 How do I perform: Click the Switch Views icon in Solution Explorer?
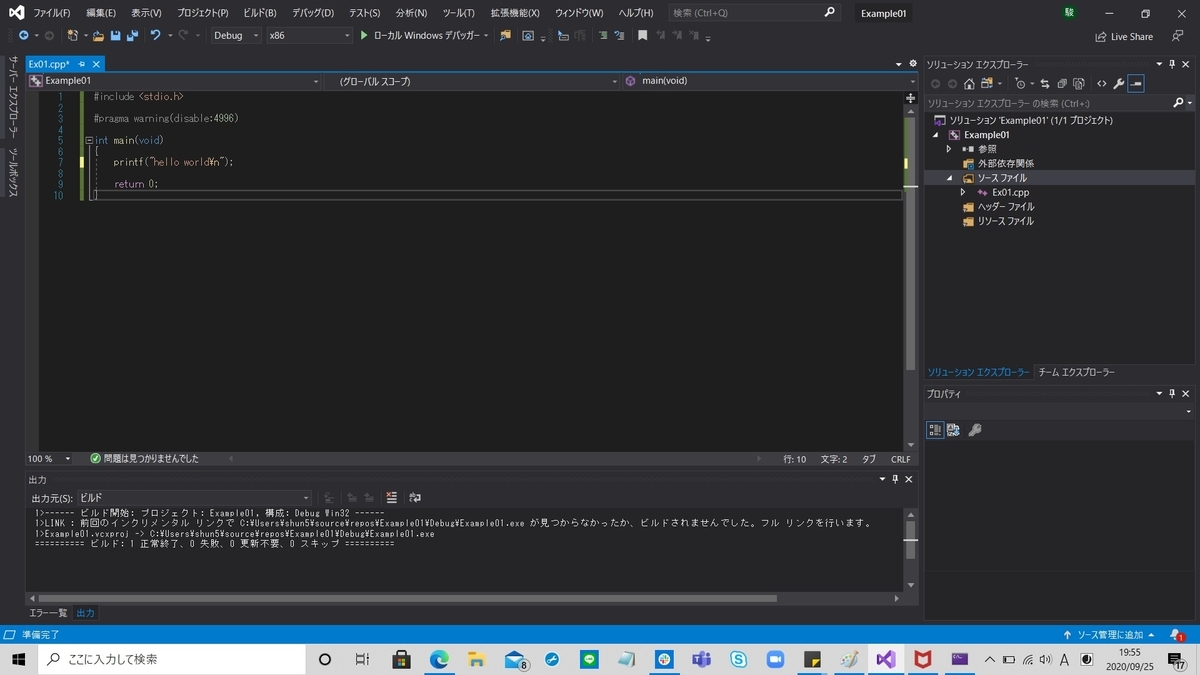(x=987, y=84)
